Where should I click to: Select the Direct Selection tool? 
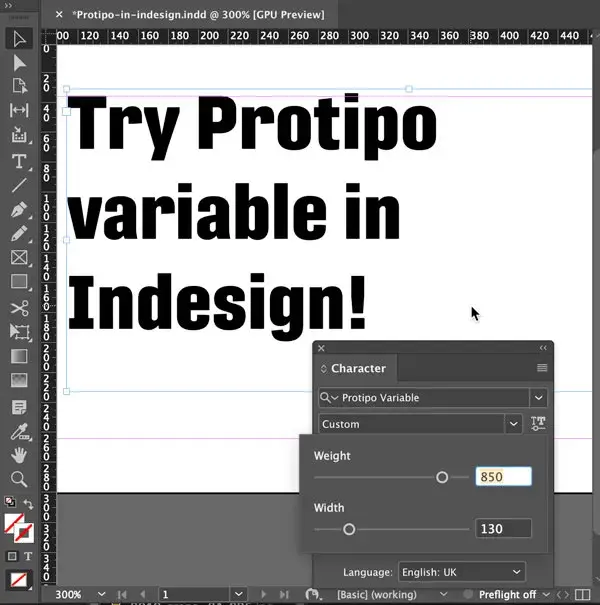click(19, 63)
